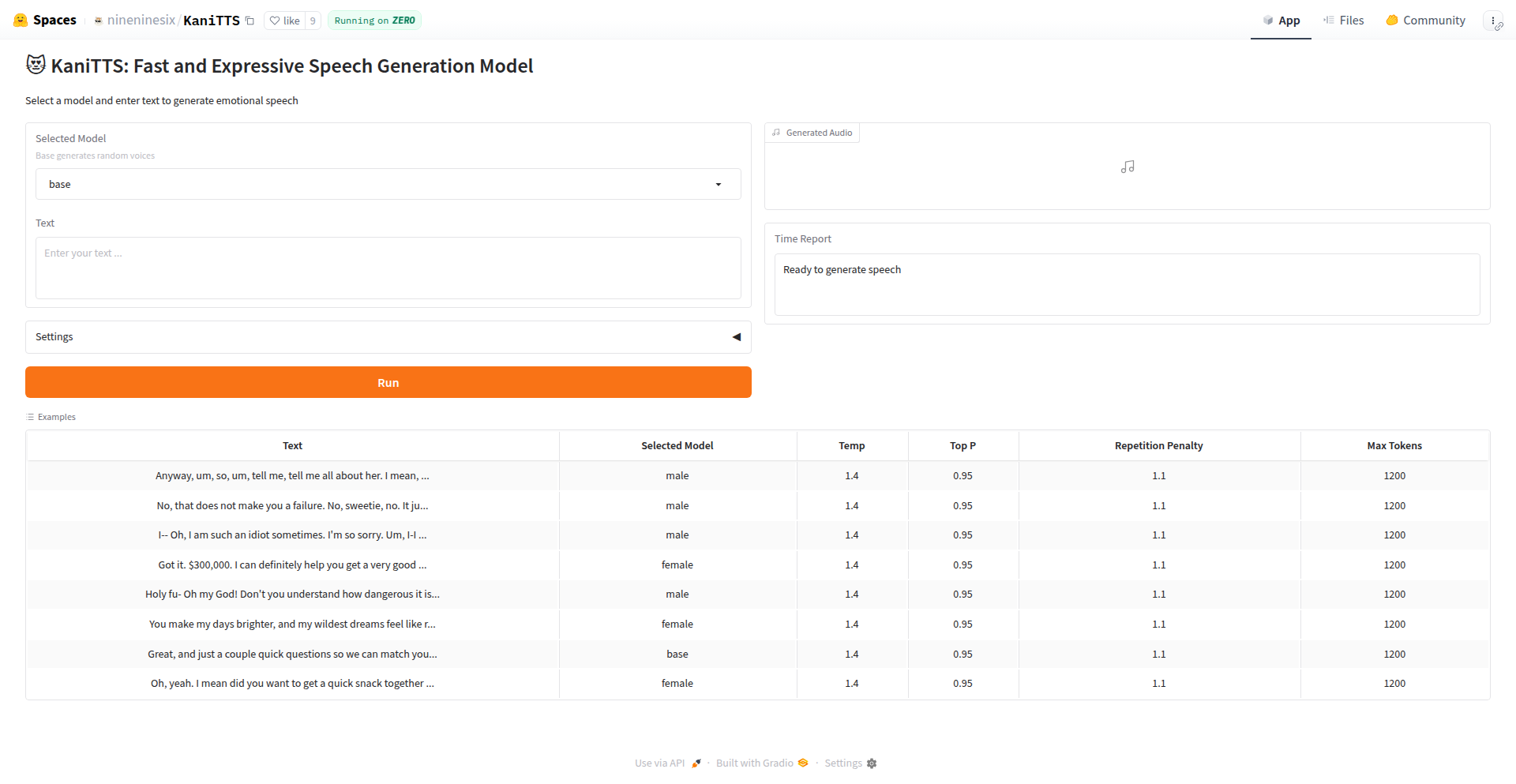Click the Files tab list icon
Screen dimensions: 1516x784
tap(1329, 20)
